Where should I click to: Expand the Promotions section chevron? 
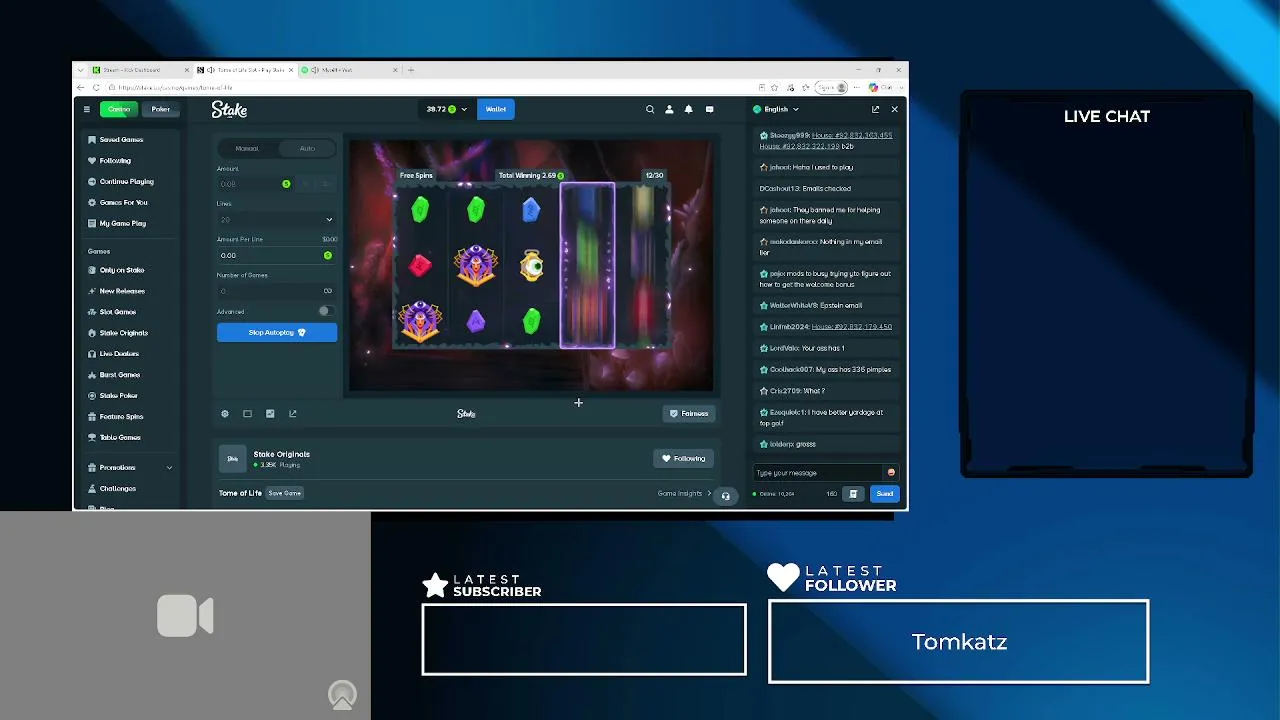coord(169,468)
